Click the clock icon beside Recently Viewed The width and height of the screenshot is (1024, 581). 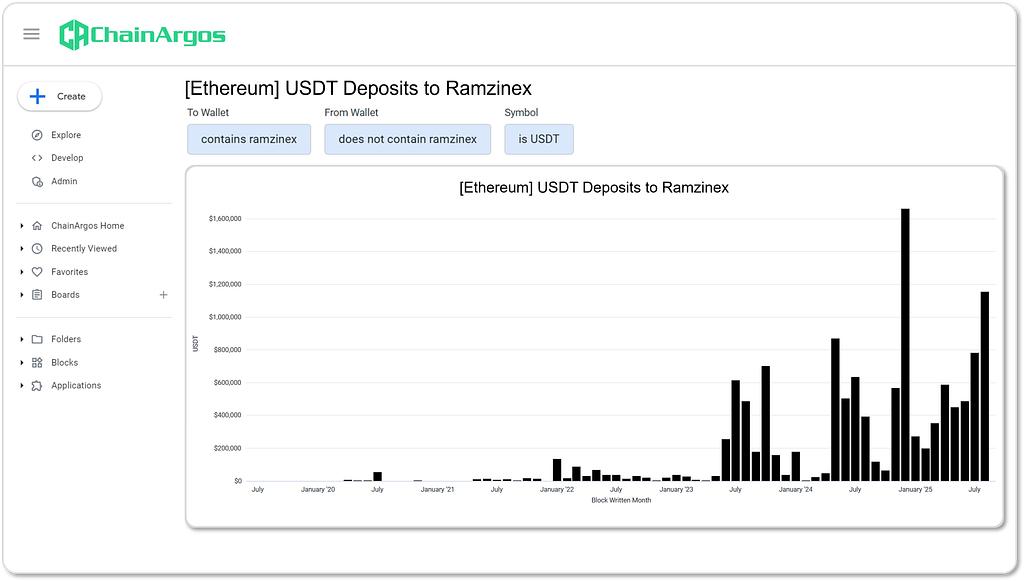pyautogui.click(x=37, y=249)
